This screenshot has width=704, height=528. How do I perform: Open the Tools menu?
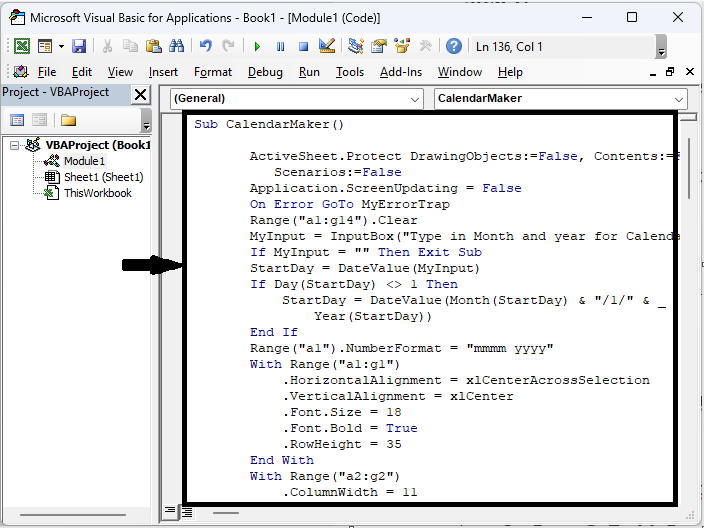coord(349,72)
